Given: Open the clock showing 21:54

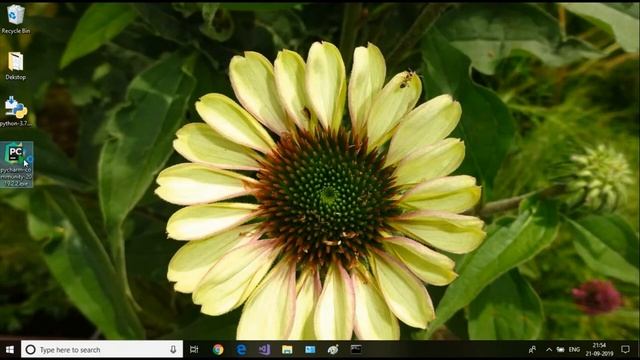Looking at the screenshot, I should click(599, 349).
